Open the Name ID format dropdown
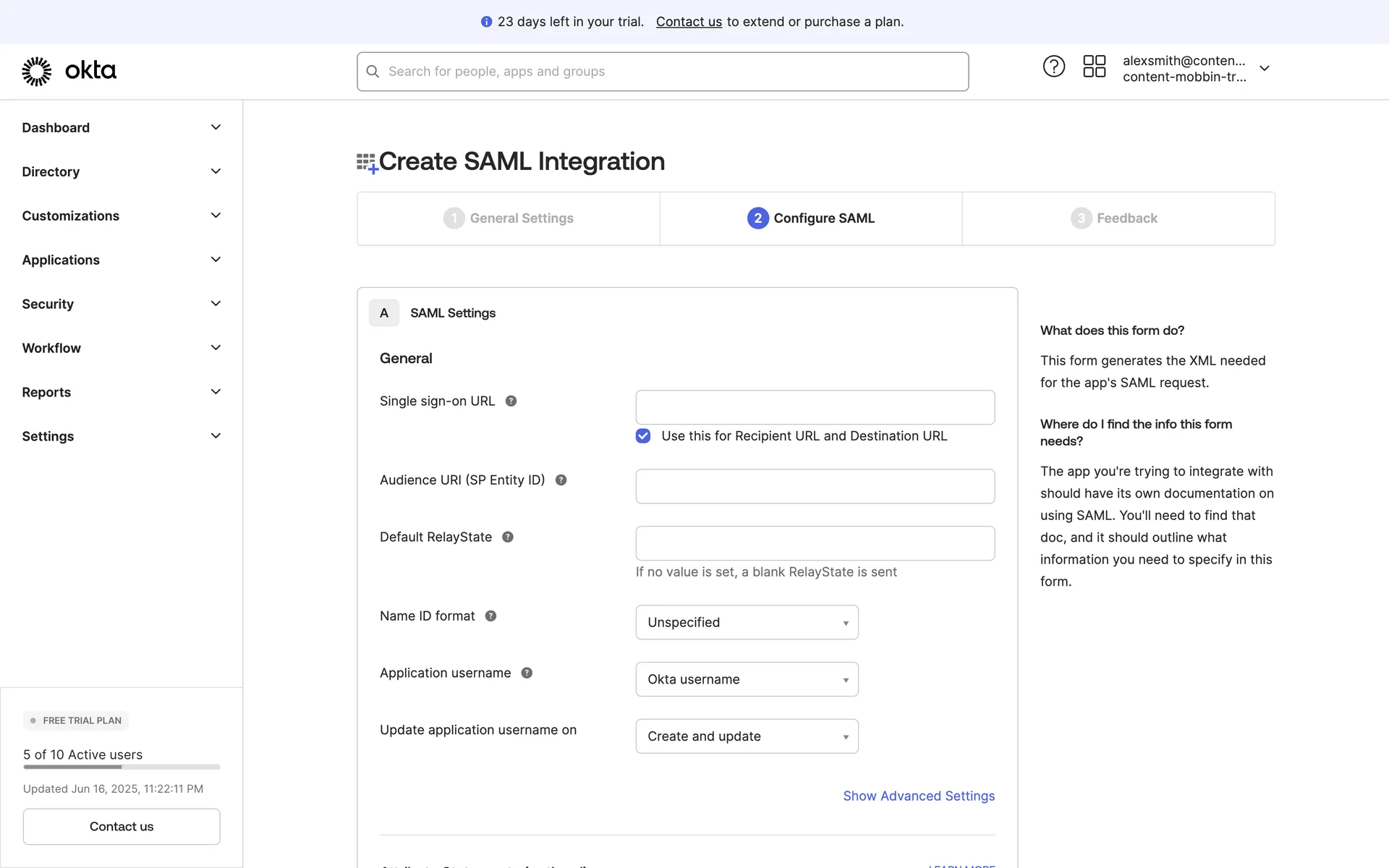 747,623
